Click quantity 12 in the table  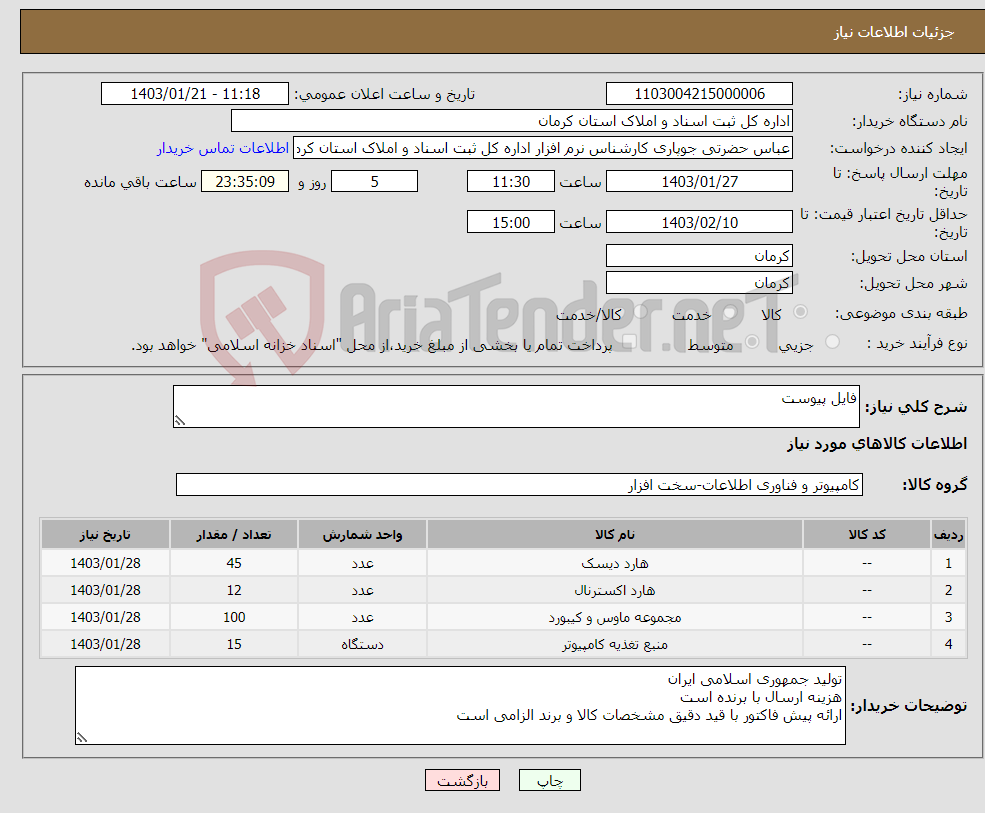tap(234, 590)
